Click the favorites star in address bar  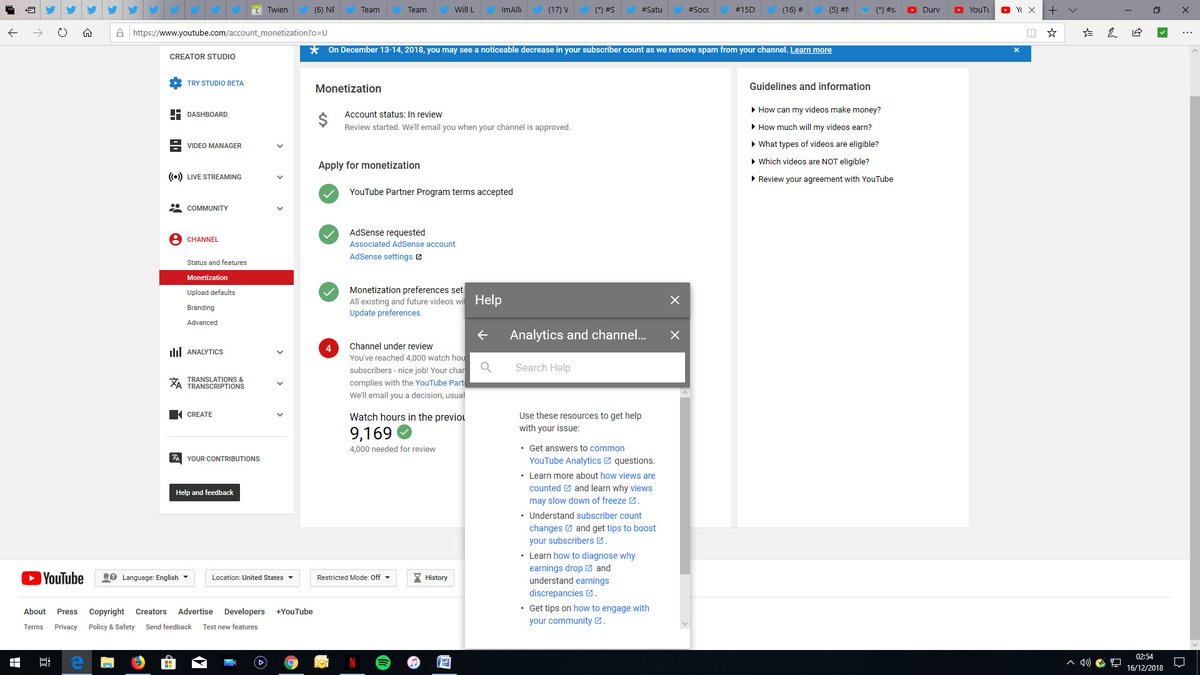[x=1051, y=32]
